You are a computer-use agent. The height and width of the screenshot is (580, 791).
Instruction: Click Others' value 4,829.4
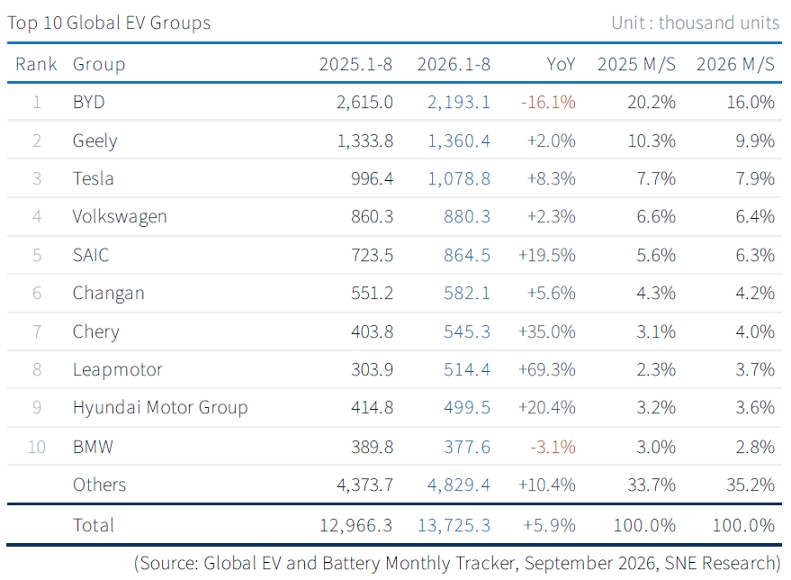coord(459,485)
